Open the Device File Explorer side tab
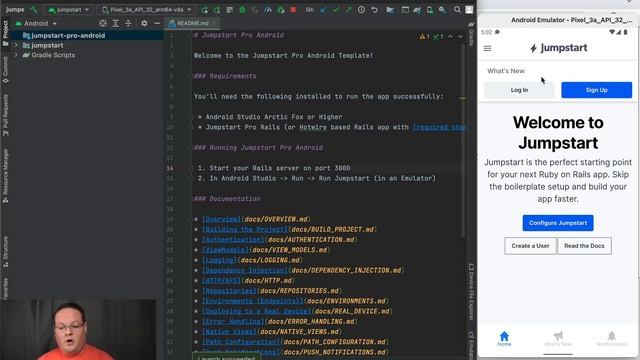This screenshot has height=360, width=640. pyautogui.click(x=471, y=292)
